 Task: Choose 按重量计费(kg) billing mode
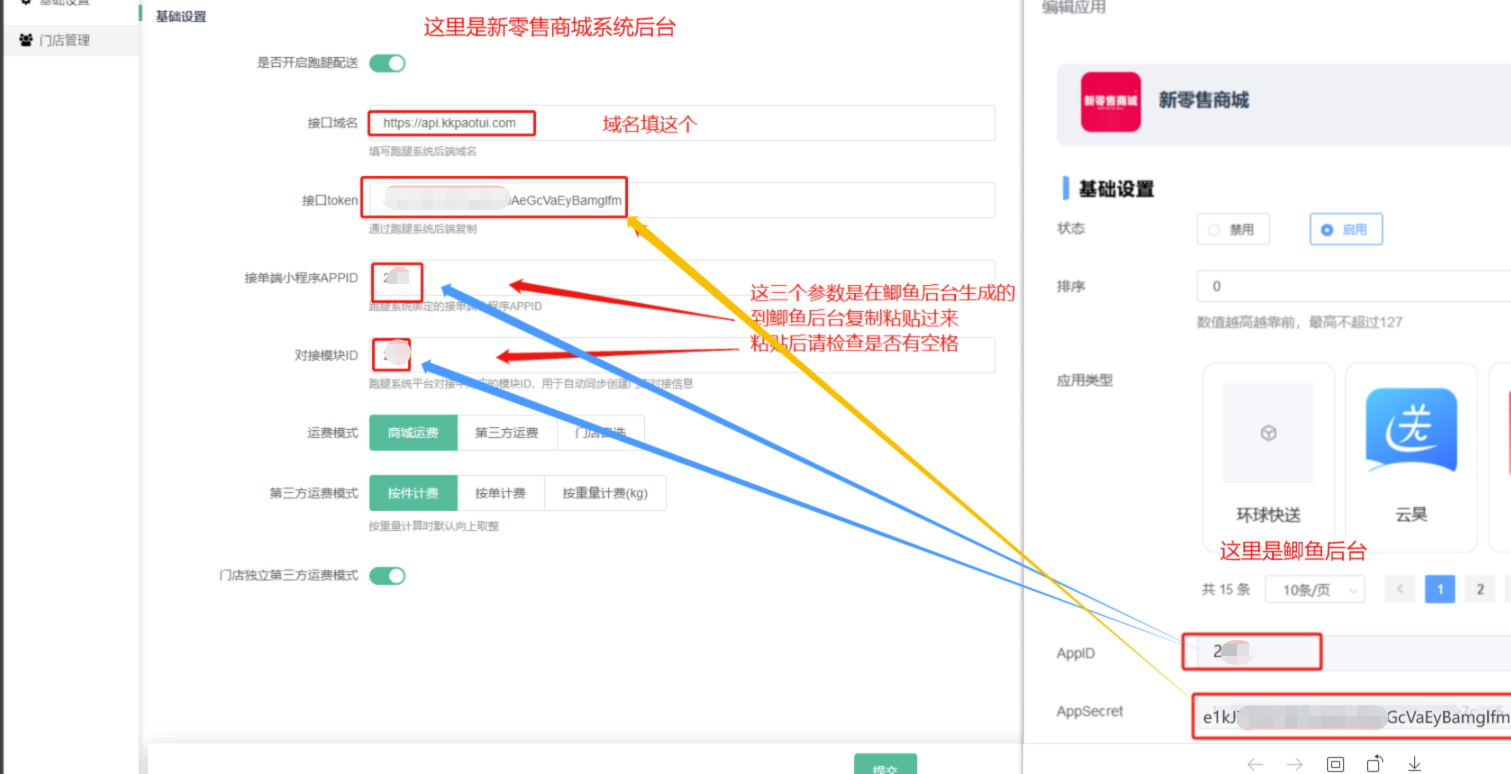(604, 493)
